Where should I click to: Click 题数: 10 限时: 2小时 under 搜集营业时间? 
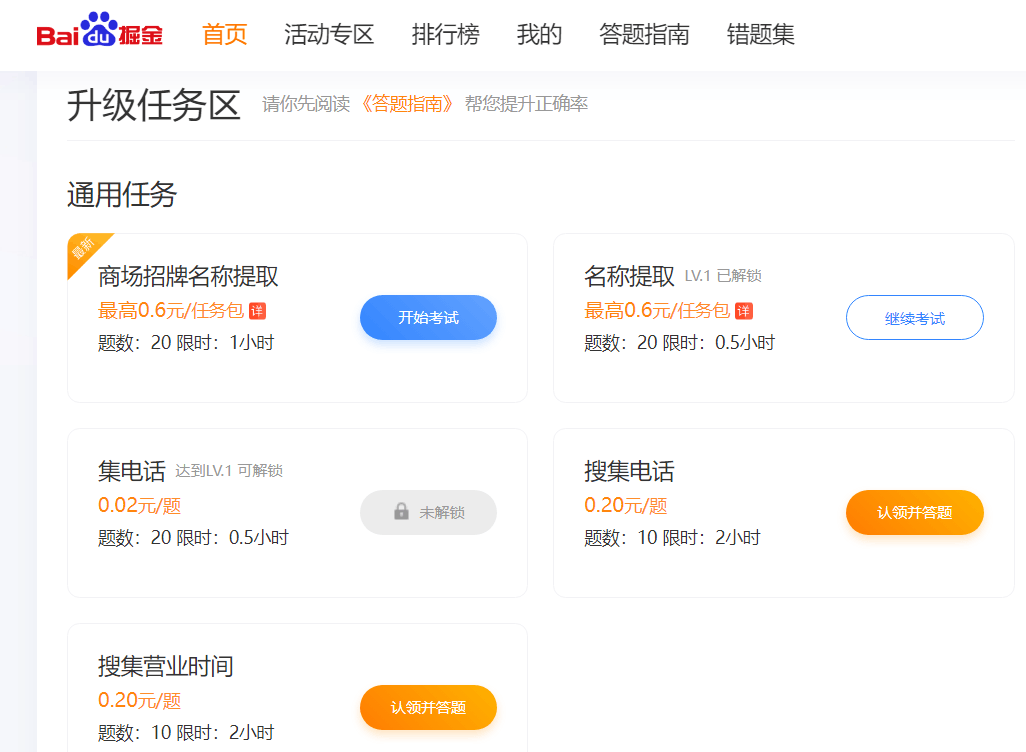point(186,733)
